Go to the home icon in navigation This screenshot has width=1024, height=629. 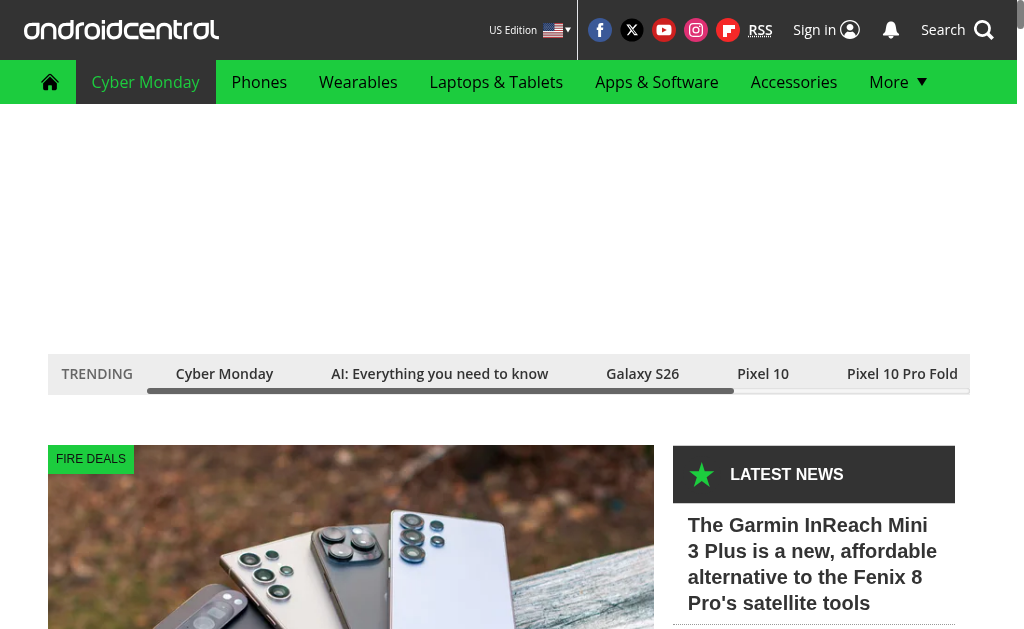click(x=50, y=82)
